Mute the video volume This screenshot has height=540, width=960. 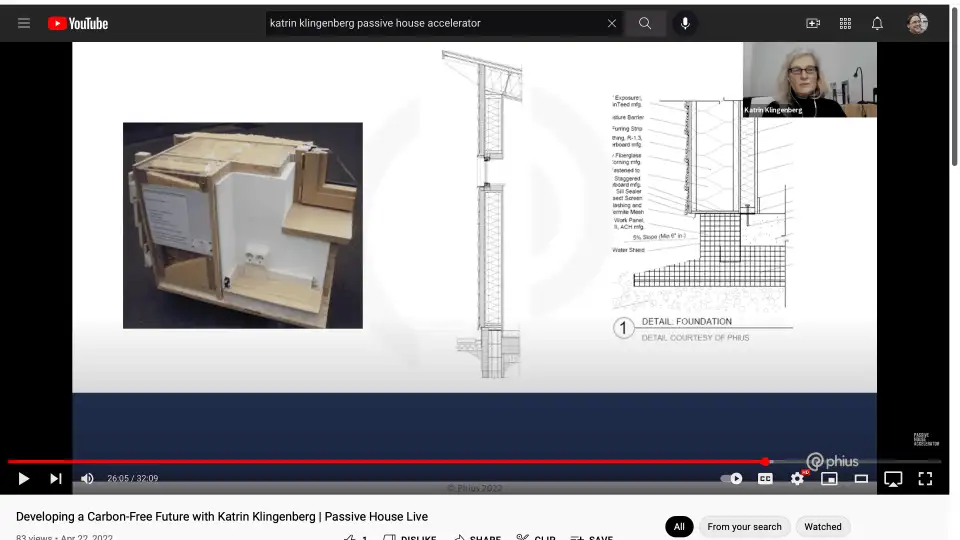click(87, 478)
